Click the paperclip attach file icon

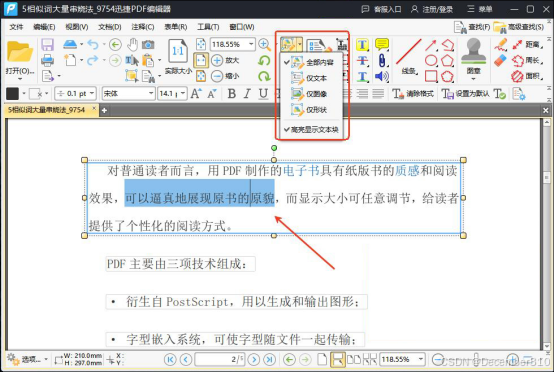tap(382, 60)
